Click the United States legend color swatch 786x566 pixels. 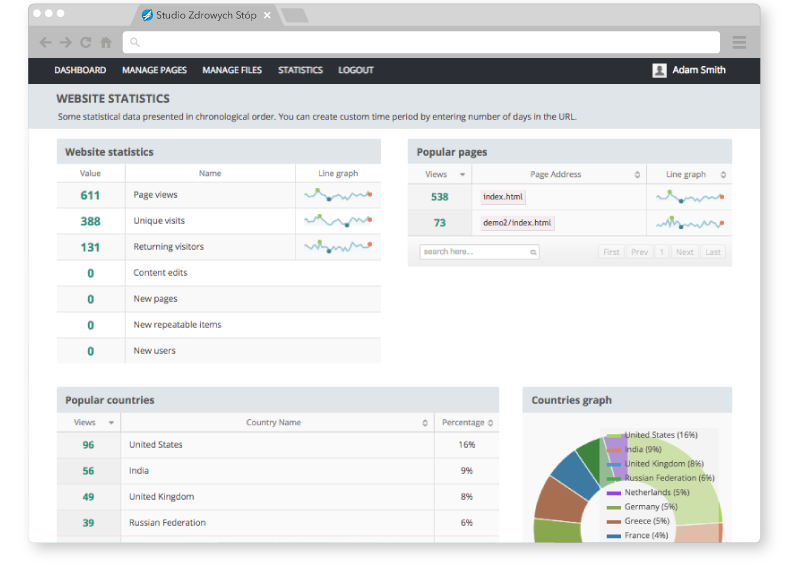(614, 436)
